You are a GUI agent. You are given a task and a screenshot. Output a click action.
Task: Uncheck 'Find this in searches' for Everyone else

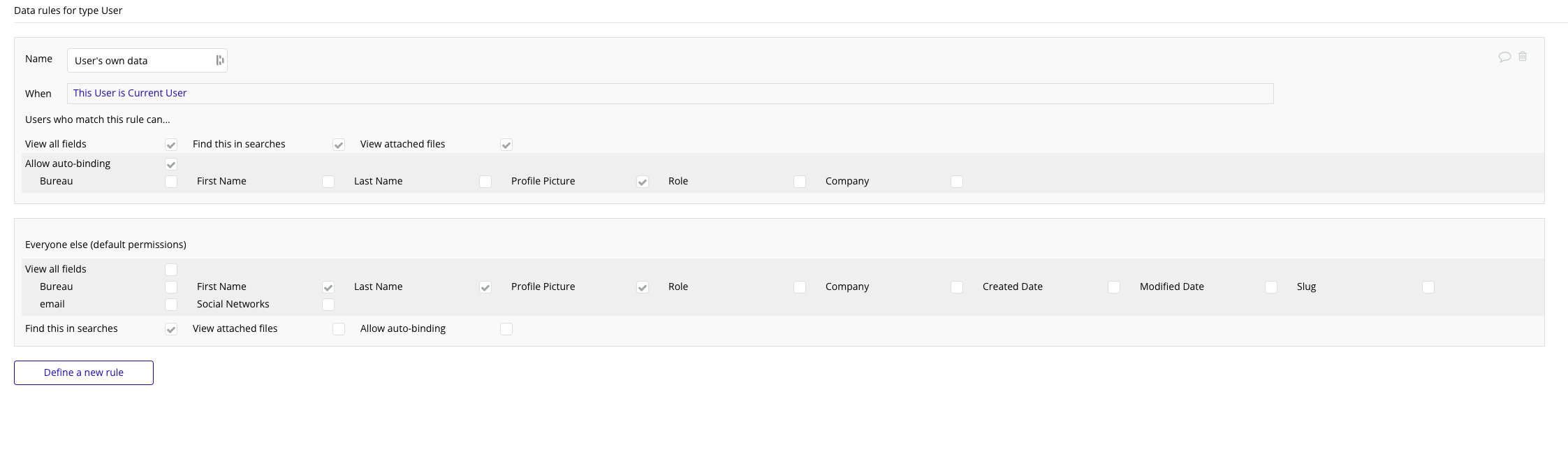click(x=171, y=329)
